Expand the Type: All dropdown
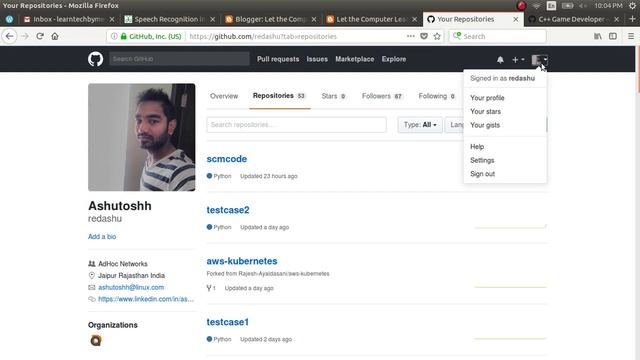This screenshot has height=360, width=640. [420, 124]
